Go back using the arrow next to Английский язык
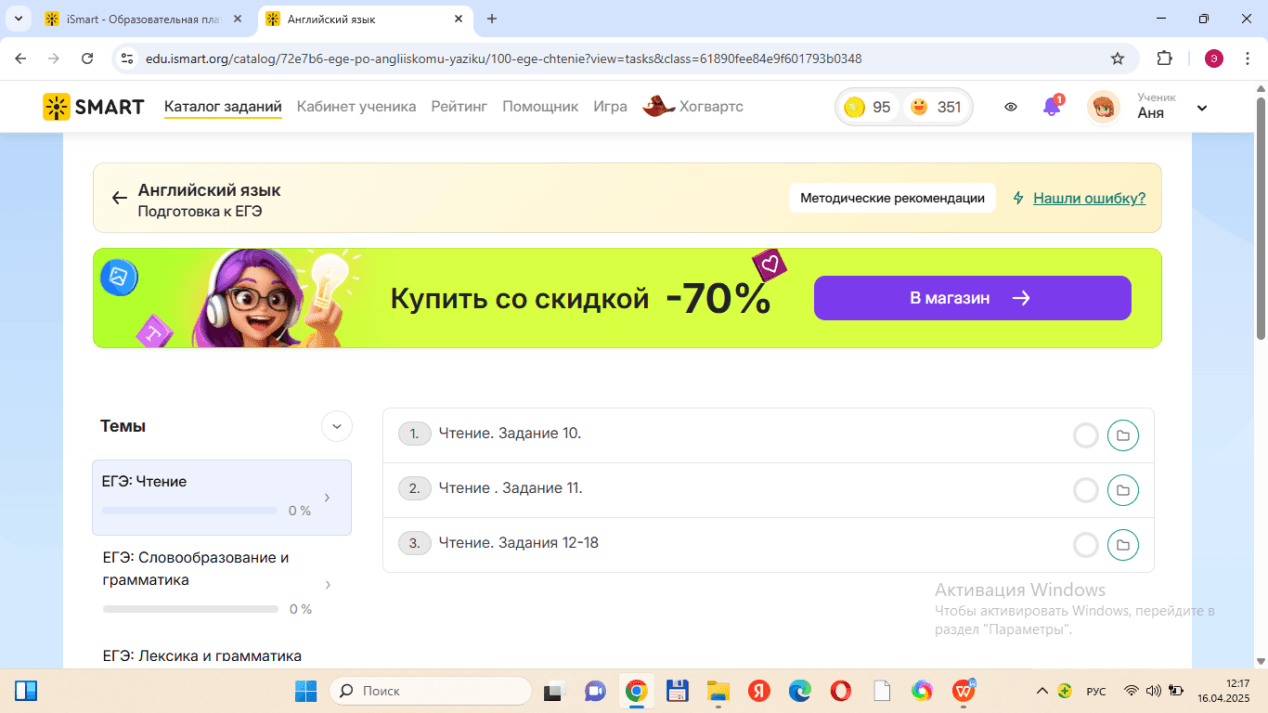The width and height of the screenshot is (1268, 713). click(x=119, y=198)
